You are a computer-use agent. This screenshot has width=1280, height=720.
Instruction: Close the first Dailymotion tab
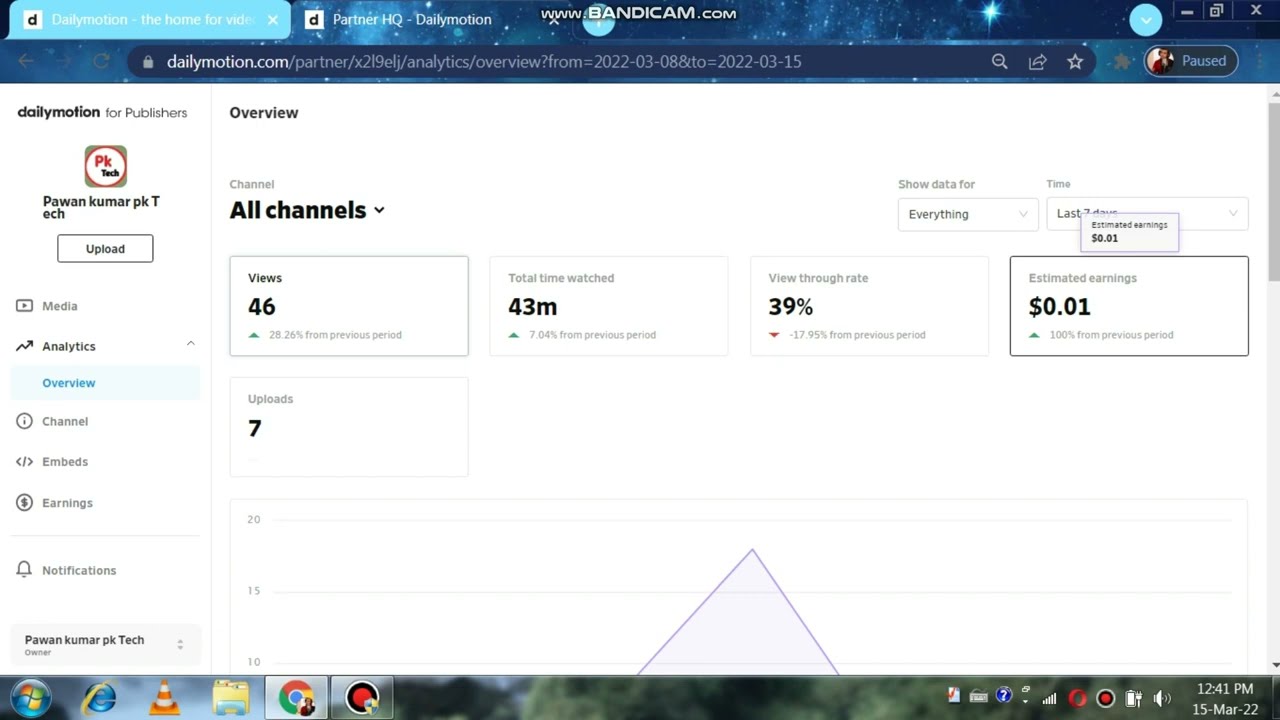point(273,19)
